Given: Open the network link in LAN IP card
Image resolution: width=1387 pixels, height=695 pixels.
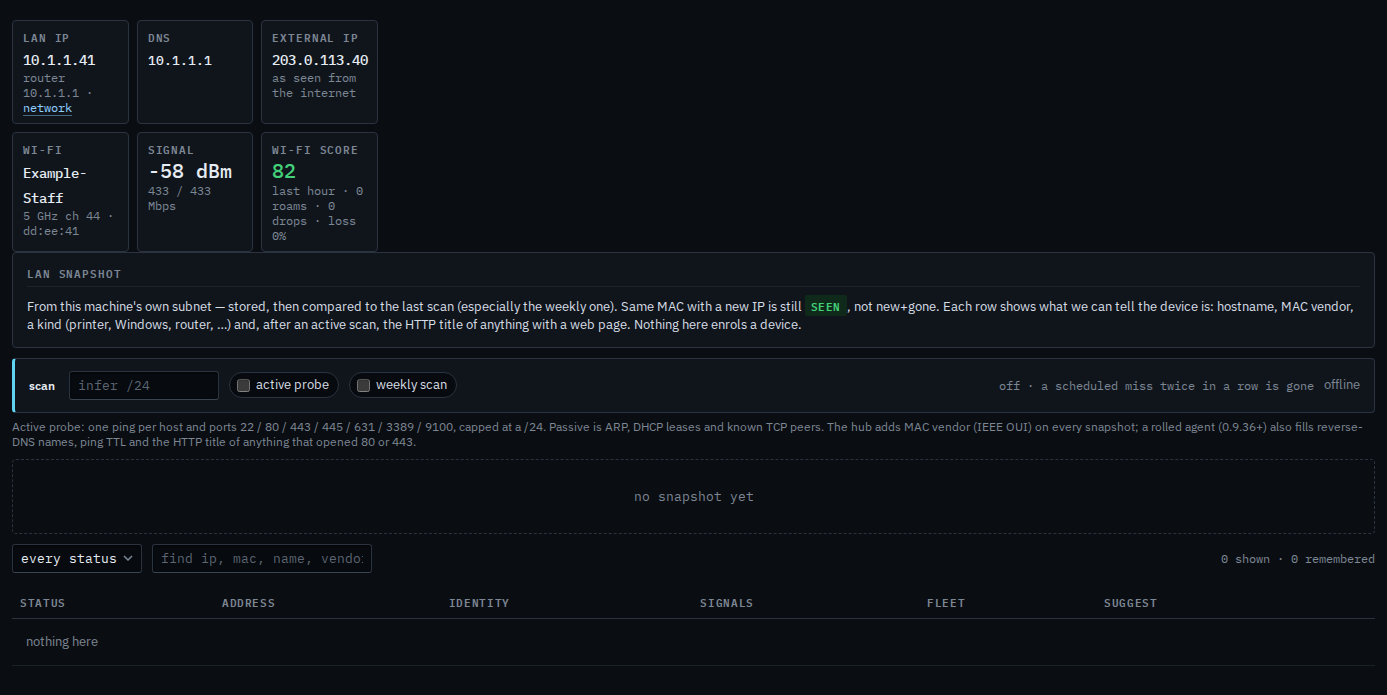Looking at the screenshot, I should click(47, 108).
